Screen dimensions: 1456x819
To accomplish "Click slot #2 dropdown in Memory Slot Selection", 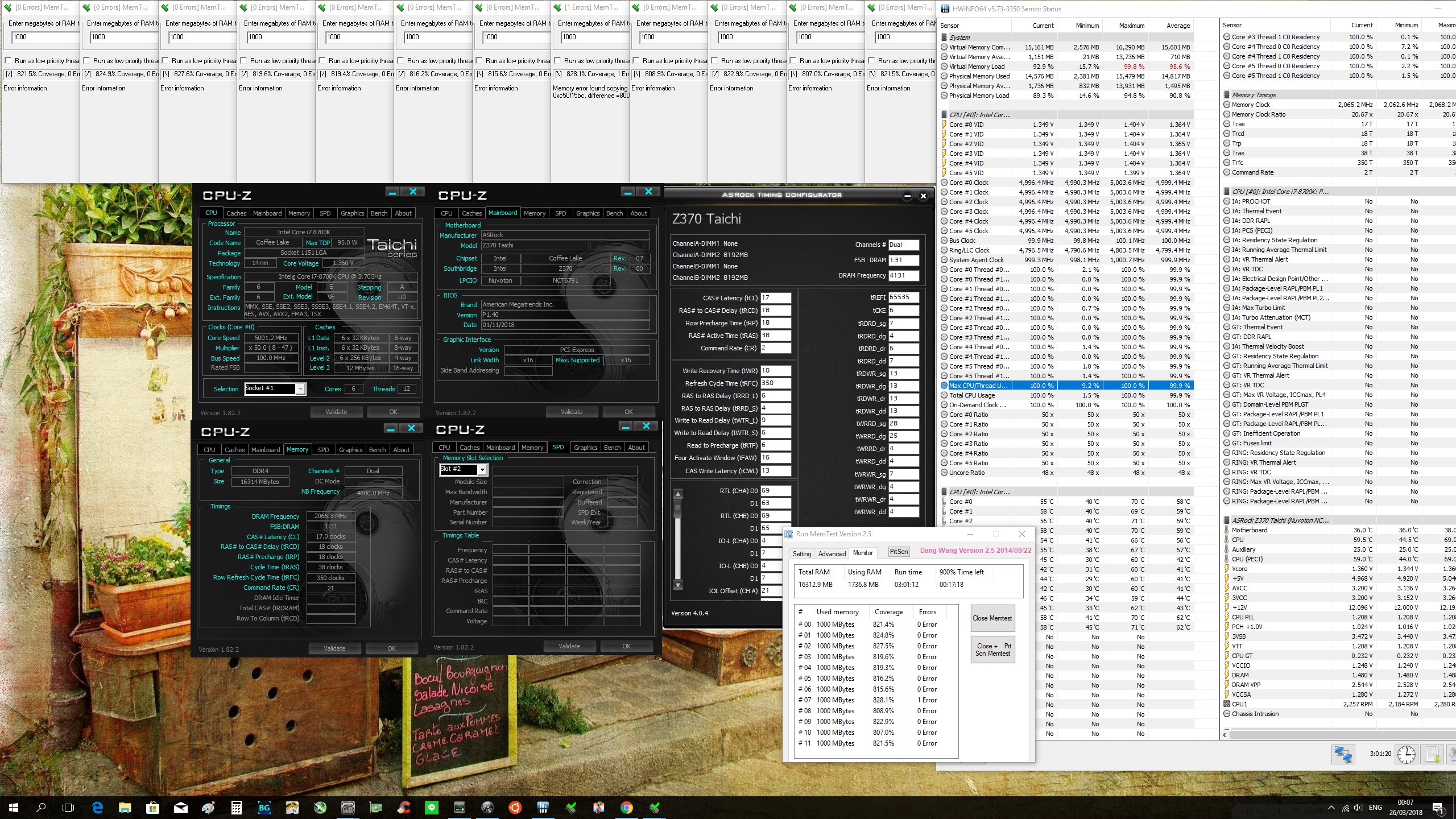I will [463, 469].
